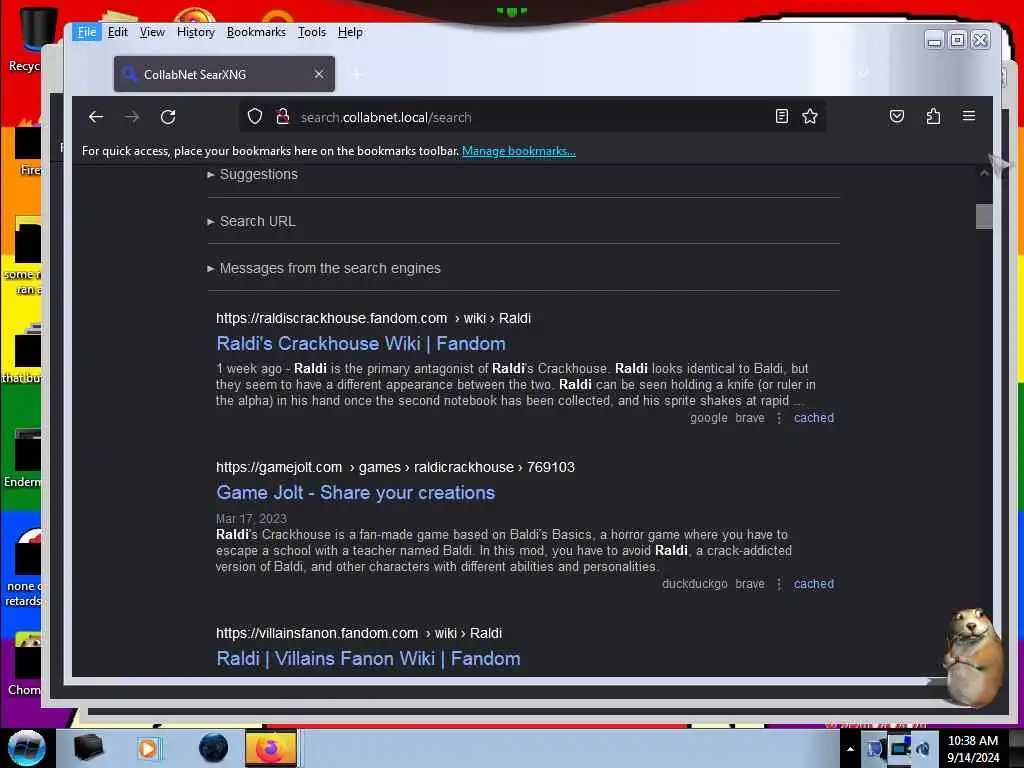Open the Help menu
The image size is (1024, 768).
(350, 32)
